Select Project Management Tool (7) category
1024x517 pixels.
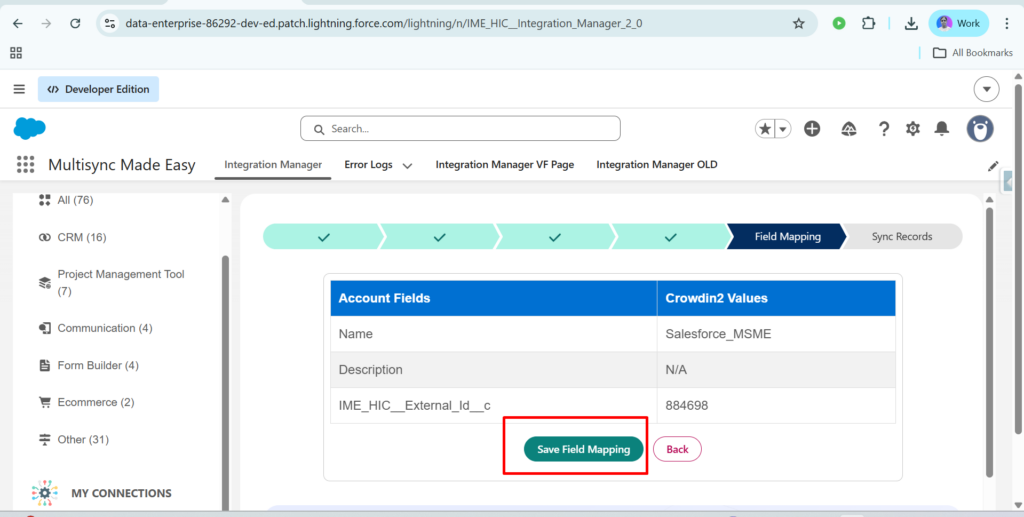click(112, 283)
